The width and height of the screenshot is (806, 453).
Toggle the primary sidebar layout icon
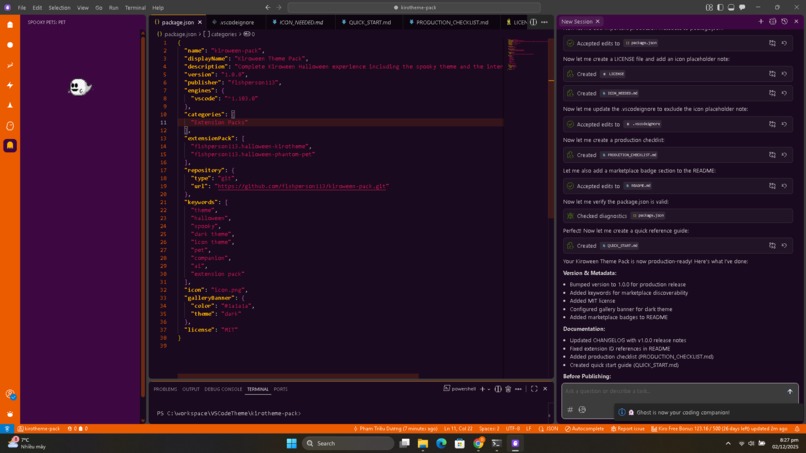(x=720, y=8)
